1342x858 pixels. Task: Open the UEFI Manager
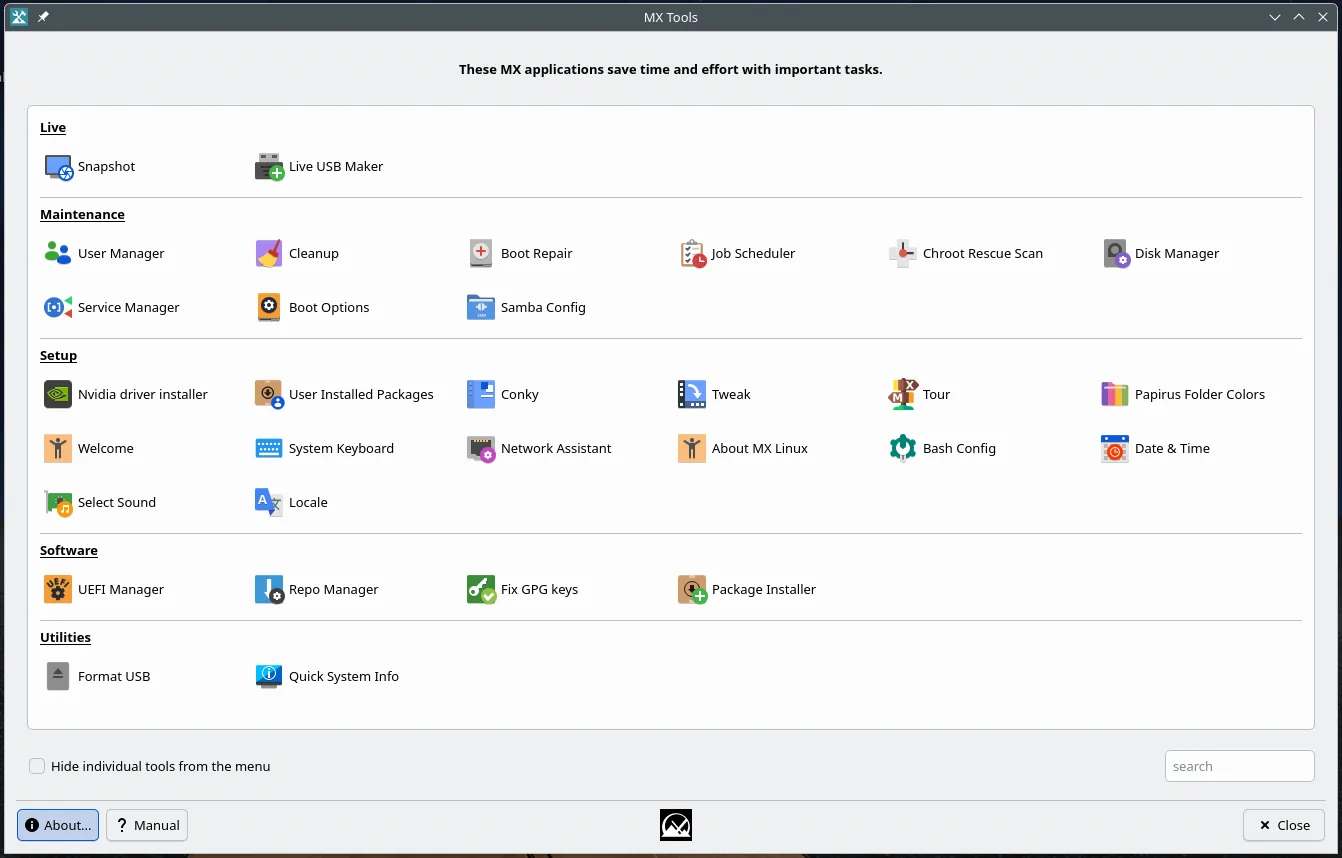104,589
